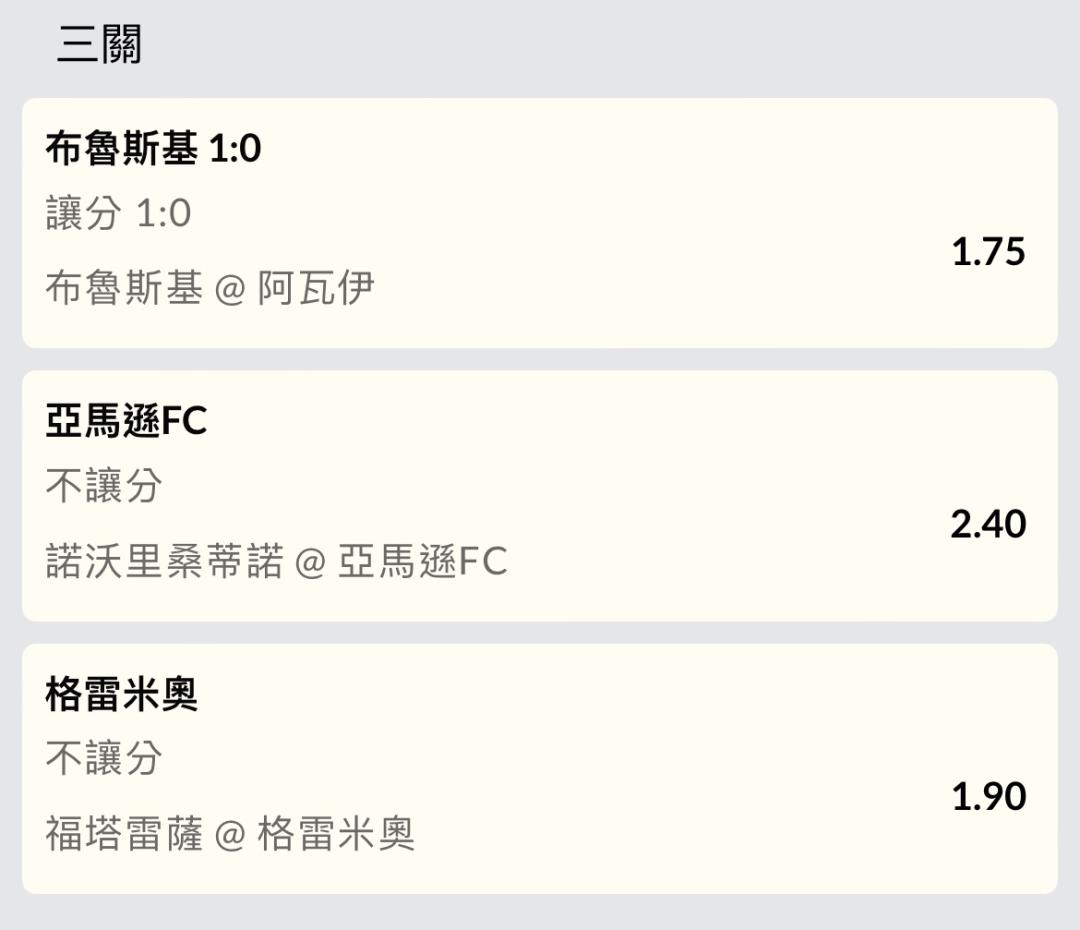This screenshot has height=930, width=1080.
Task: Open the 亞馬遜FC bold pick title
Action: coord(126,422)
